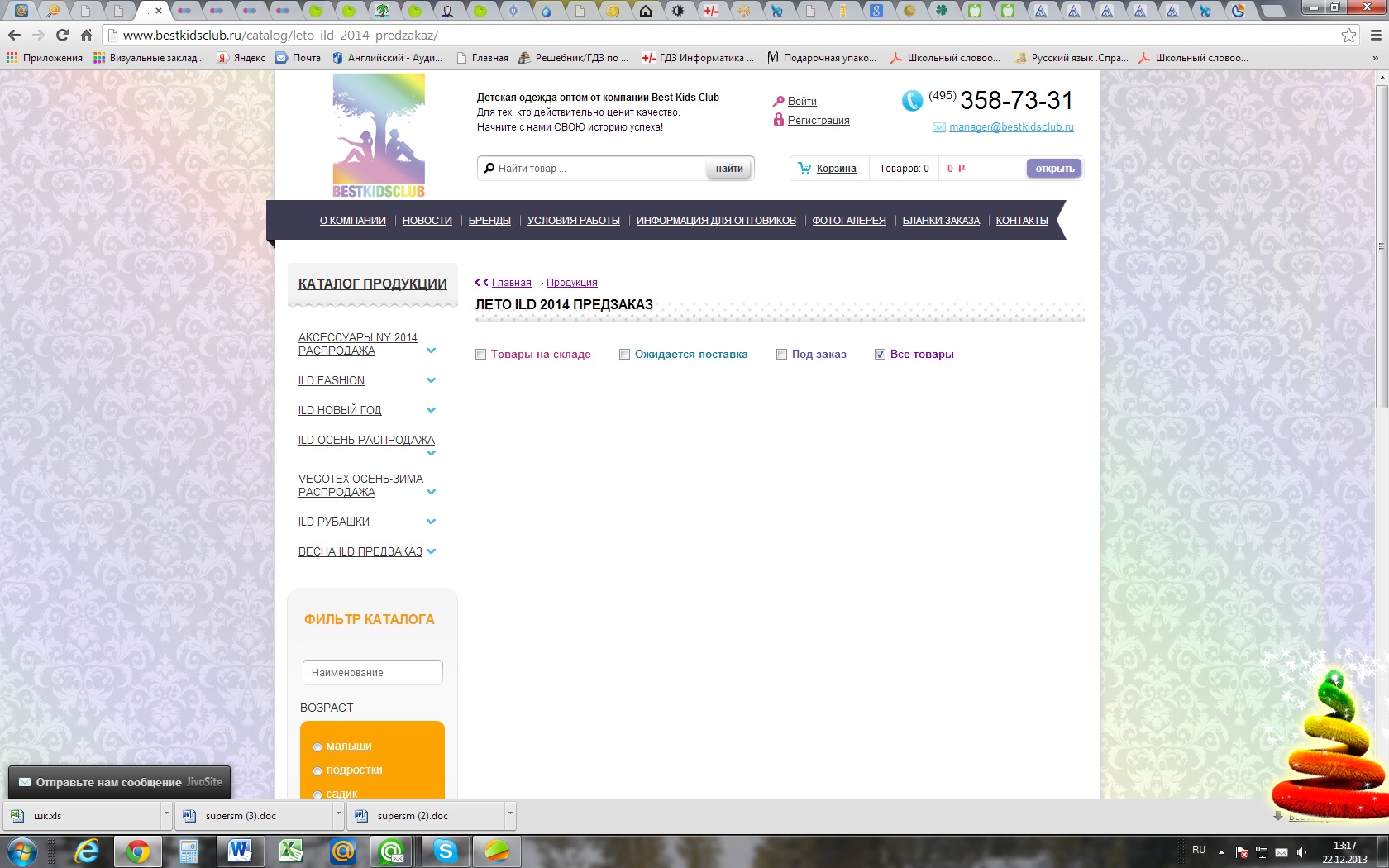This screenshot has width=1389, height=868.
Task: Open Microsoft Word from the taskbar
Action: coord(240,851)
